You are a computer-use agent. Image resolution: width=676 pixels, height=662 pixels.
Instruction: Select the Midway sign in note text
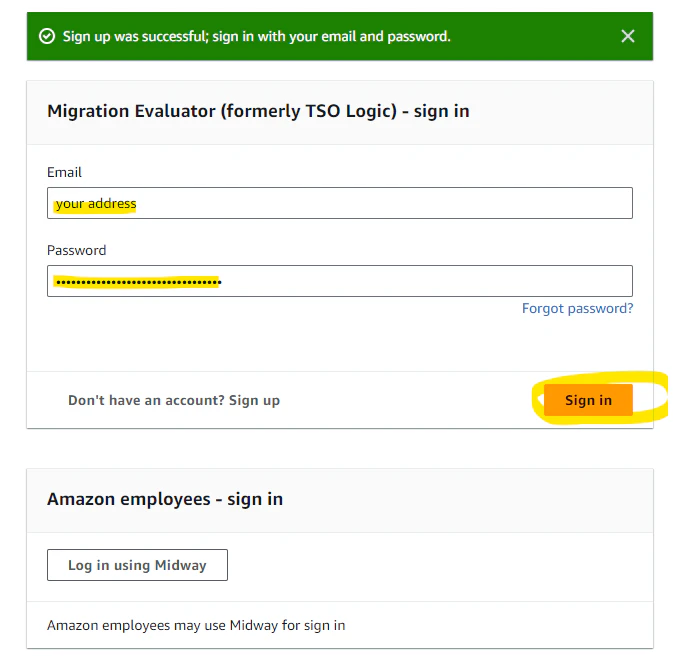click(196, 625)
